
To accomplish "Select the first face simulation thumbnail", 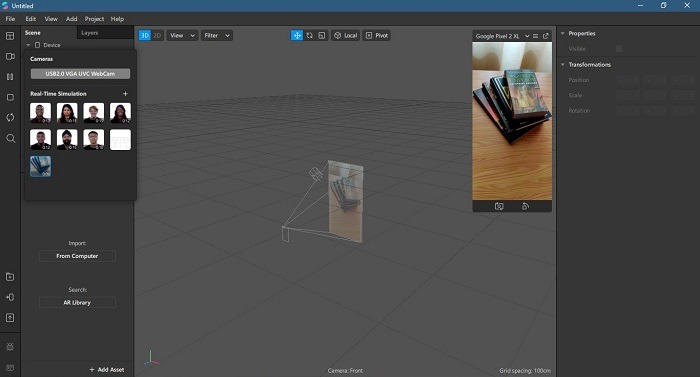I will click(41, 113).
